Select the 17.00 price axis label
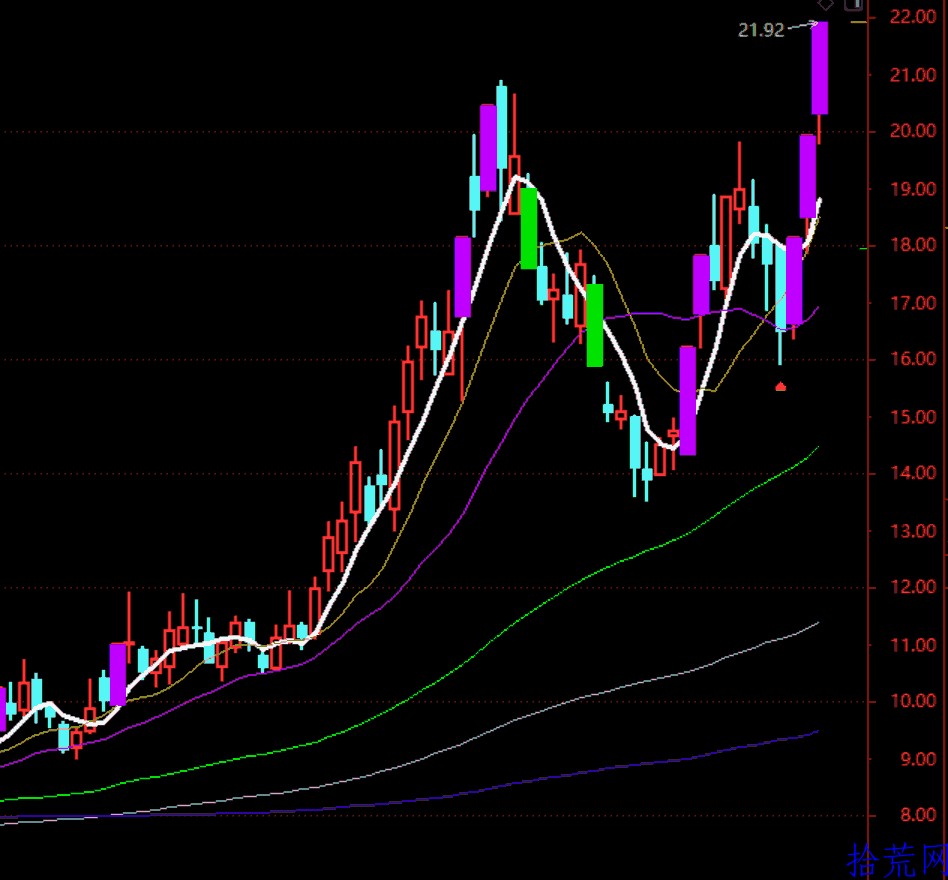Screen dimensions: 948x880 click(x=912, y=303)
